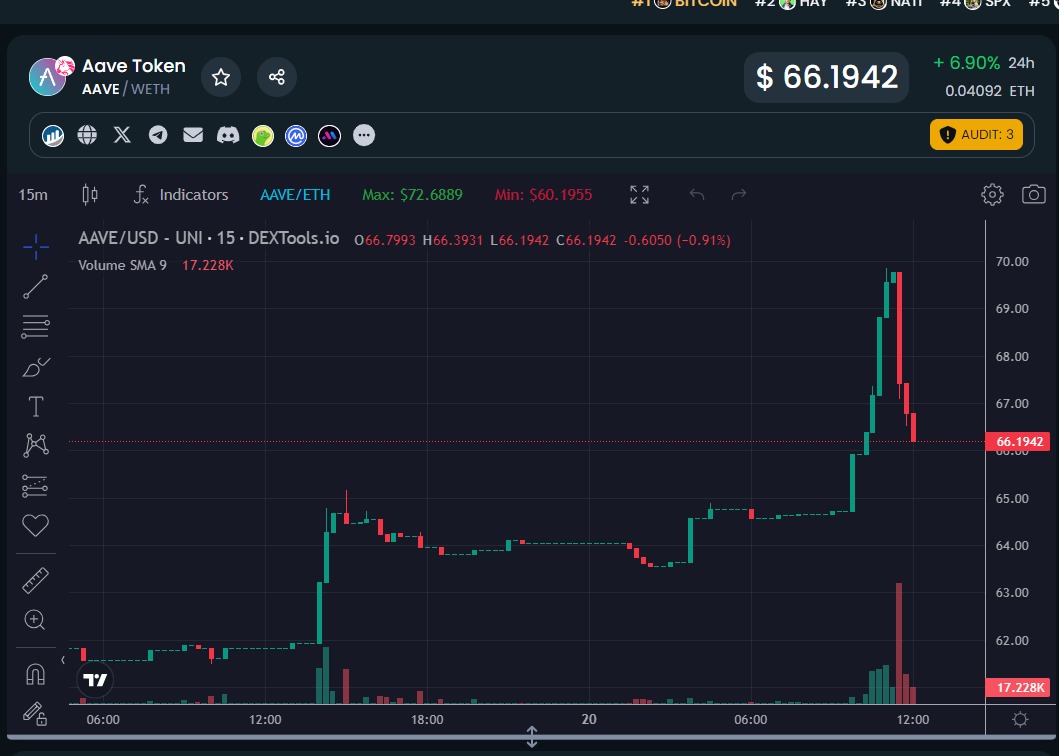Open the share icon next to Aave Token
The image size is (1059, 756).
(x=277, y=77)
